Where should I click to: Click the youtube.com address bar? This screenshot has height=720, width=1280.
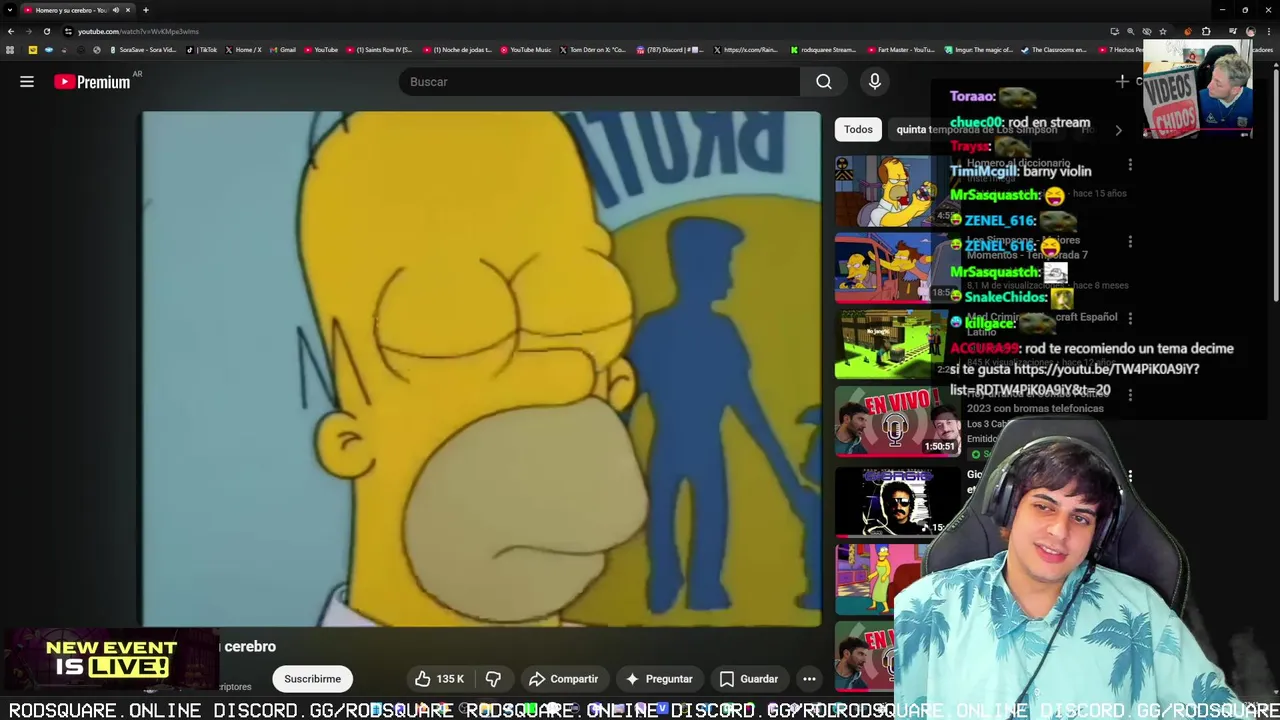pos(590,31)
